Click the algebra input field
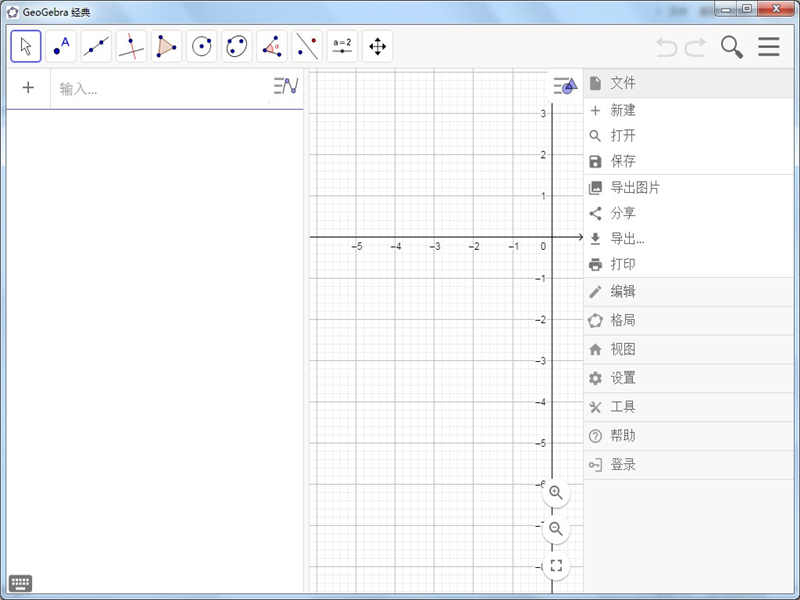The height and width of the screenshot is (600, 800). point(161,89)
